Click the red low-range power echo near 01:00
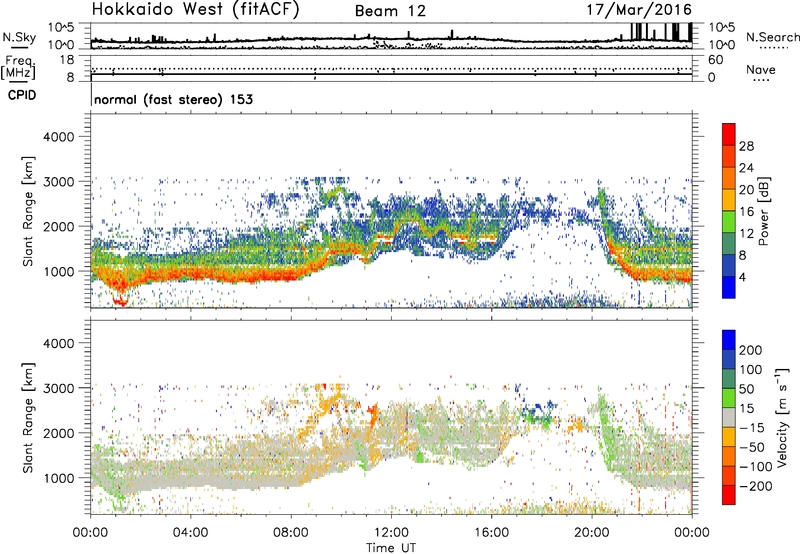This screenshot has width=800, height=554. [x=120, y=301]
